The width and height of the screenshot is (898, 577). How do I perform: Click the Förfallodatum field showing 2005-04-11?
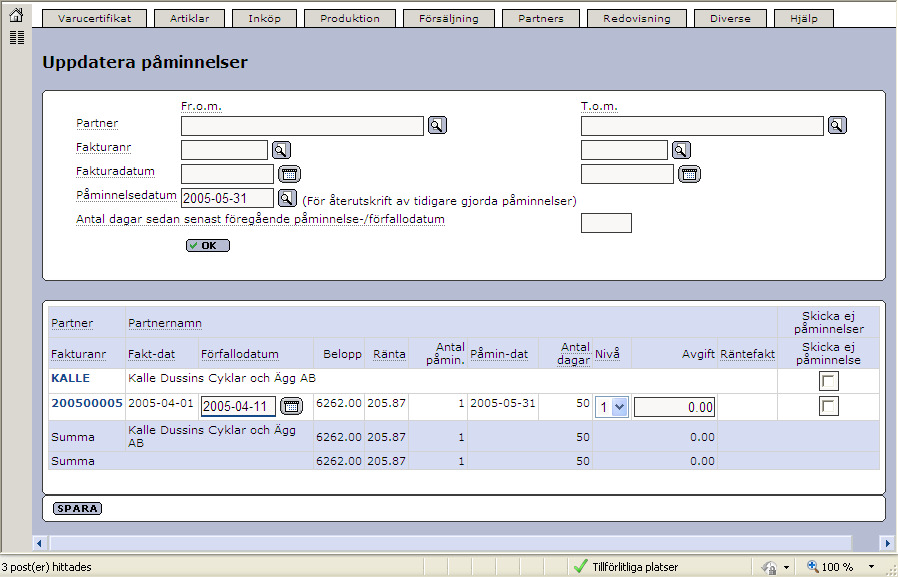(238, 406)
